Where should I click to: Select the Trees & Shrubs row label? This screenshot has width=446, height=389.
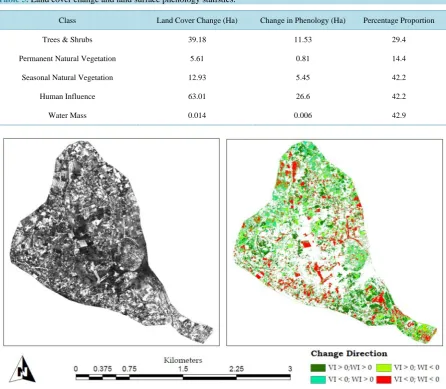click(x=67, y=39)
